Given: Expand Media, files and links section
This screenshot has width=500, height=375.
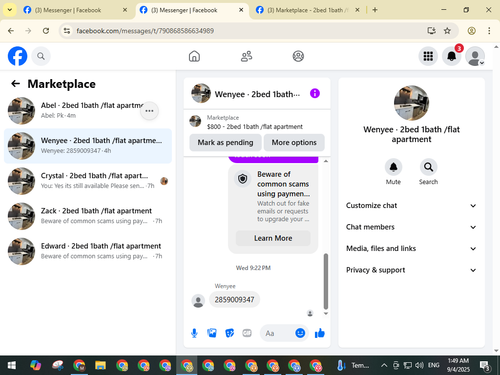Looking at the screenshot, I should pyautogui.click(x=411, y=249).
